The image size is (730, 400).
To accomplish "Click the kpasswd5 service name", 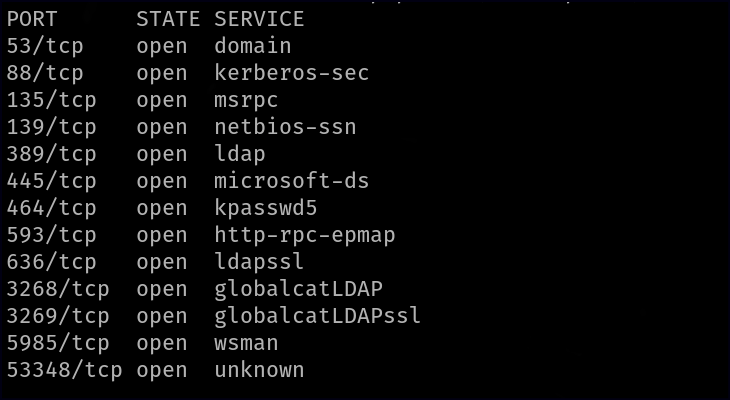I will pyautogui.click(x=266, y=208).
